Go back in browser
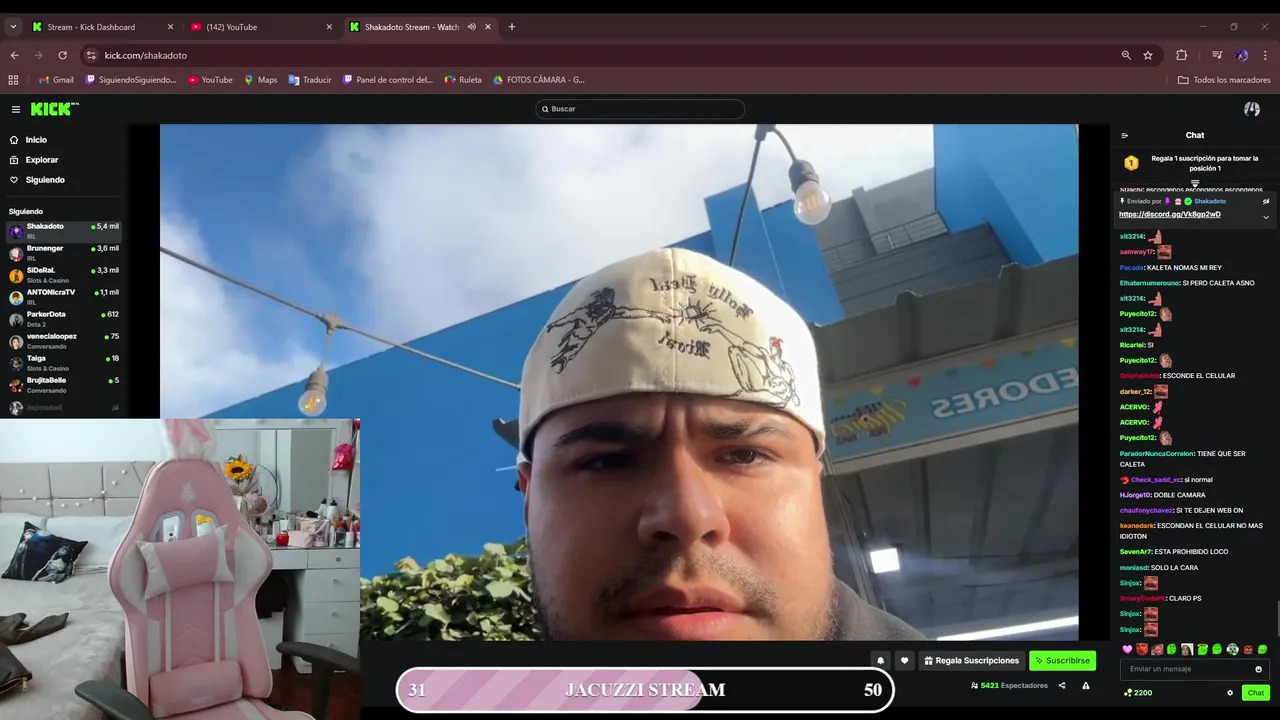The width and height of the screenshot is (1280, 720). pyautogui.click(x=14, y=55)
